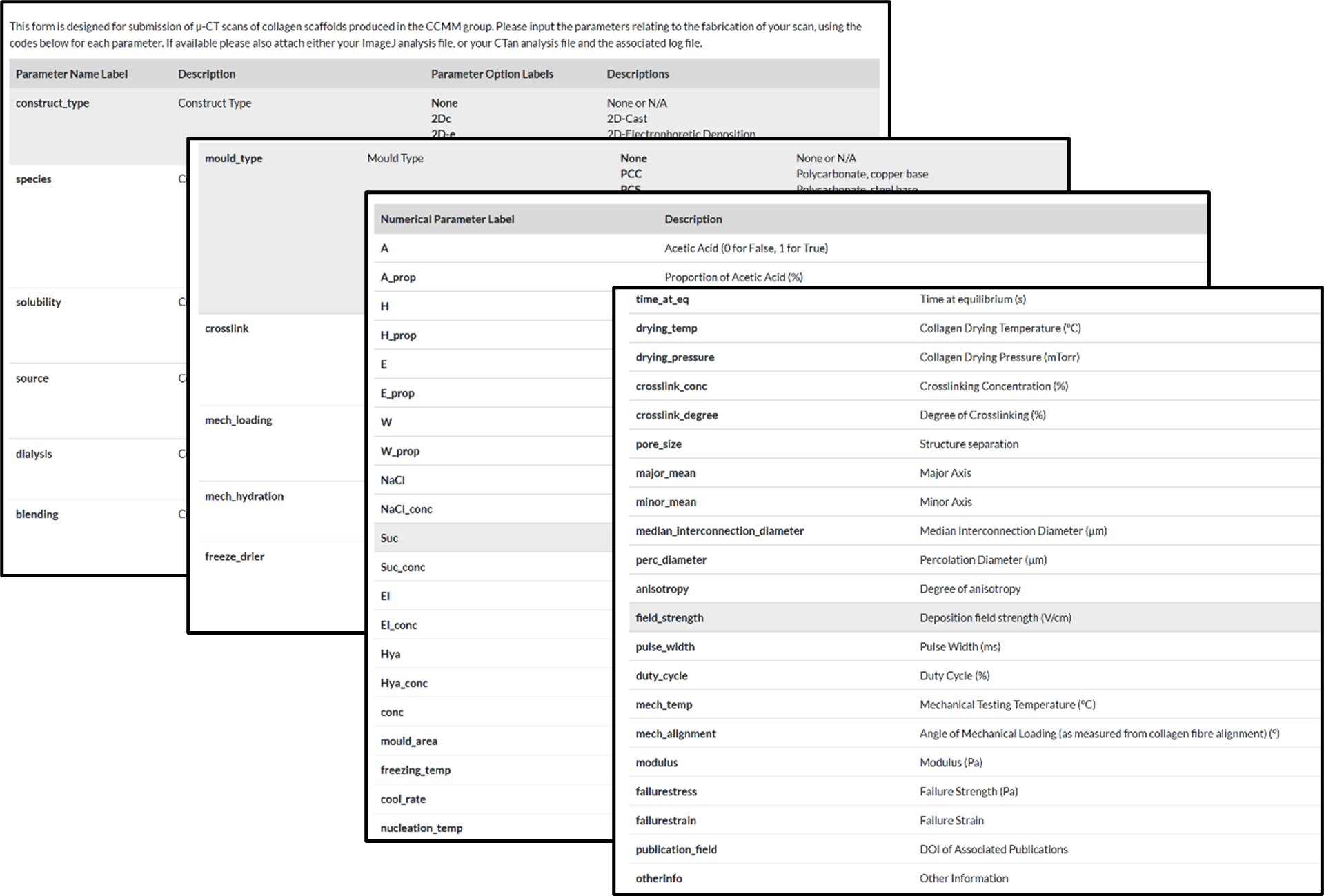Select 'Percolation Diameter (µm)' description
Viewport: 1324px width, 896px height.
point(983,560)
